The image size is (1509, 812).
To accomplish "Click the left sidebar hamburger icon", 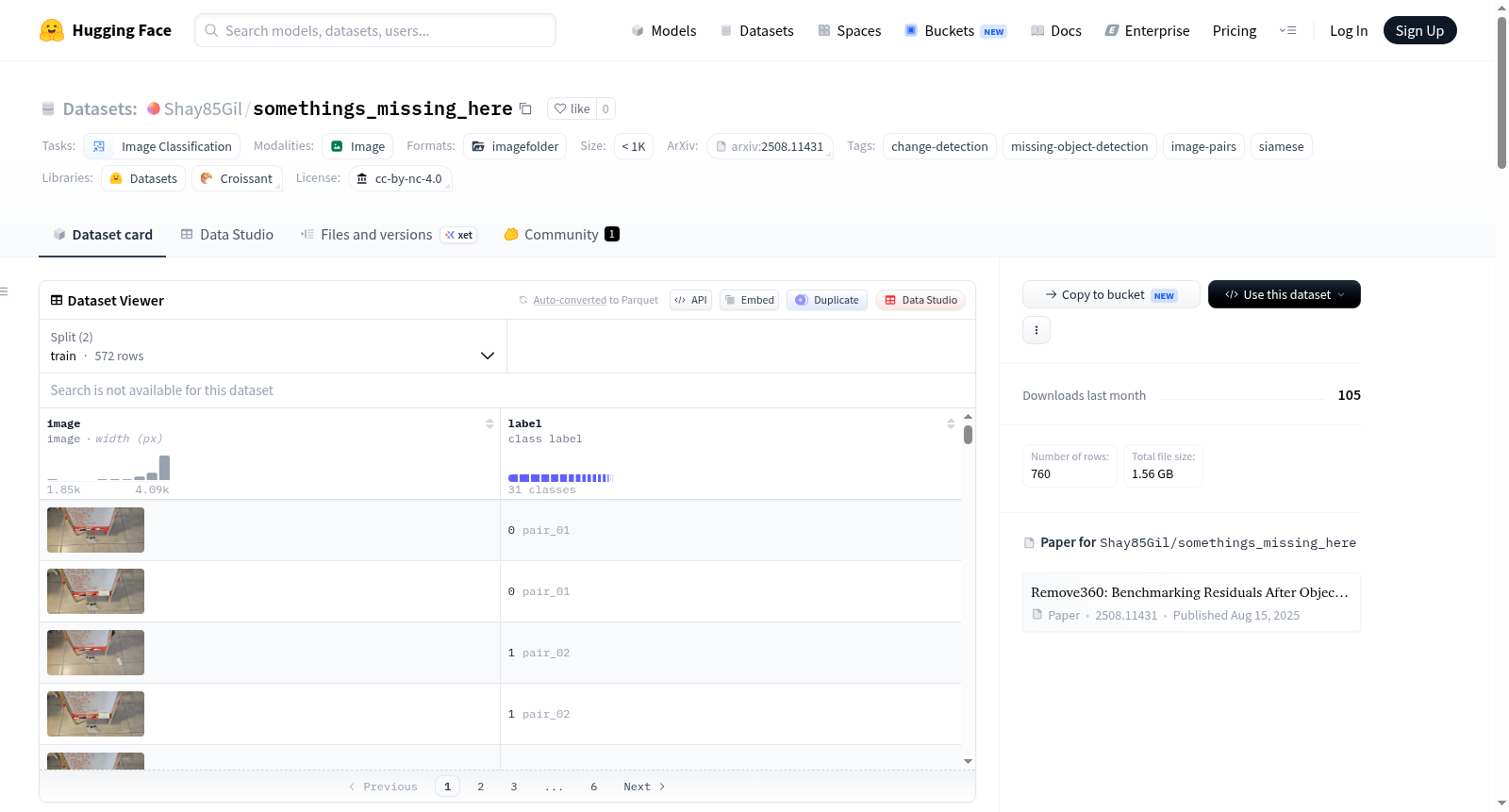I will [x=5, y=291].
